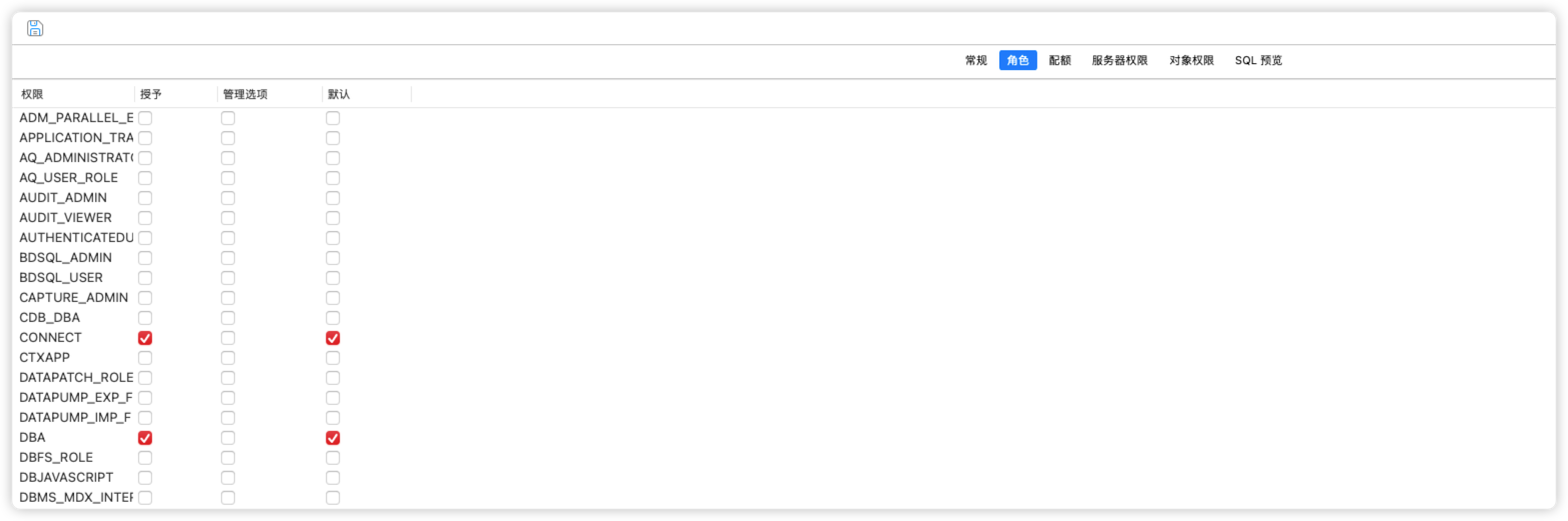Uncheck the 授予 checkbox for CONNECT
The width and height of the screenshot is (1568, 521).
[x=145, y=338]
